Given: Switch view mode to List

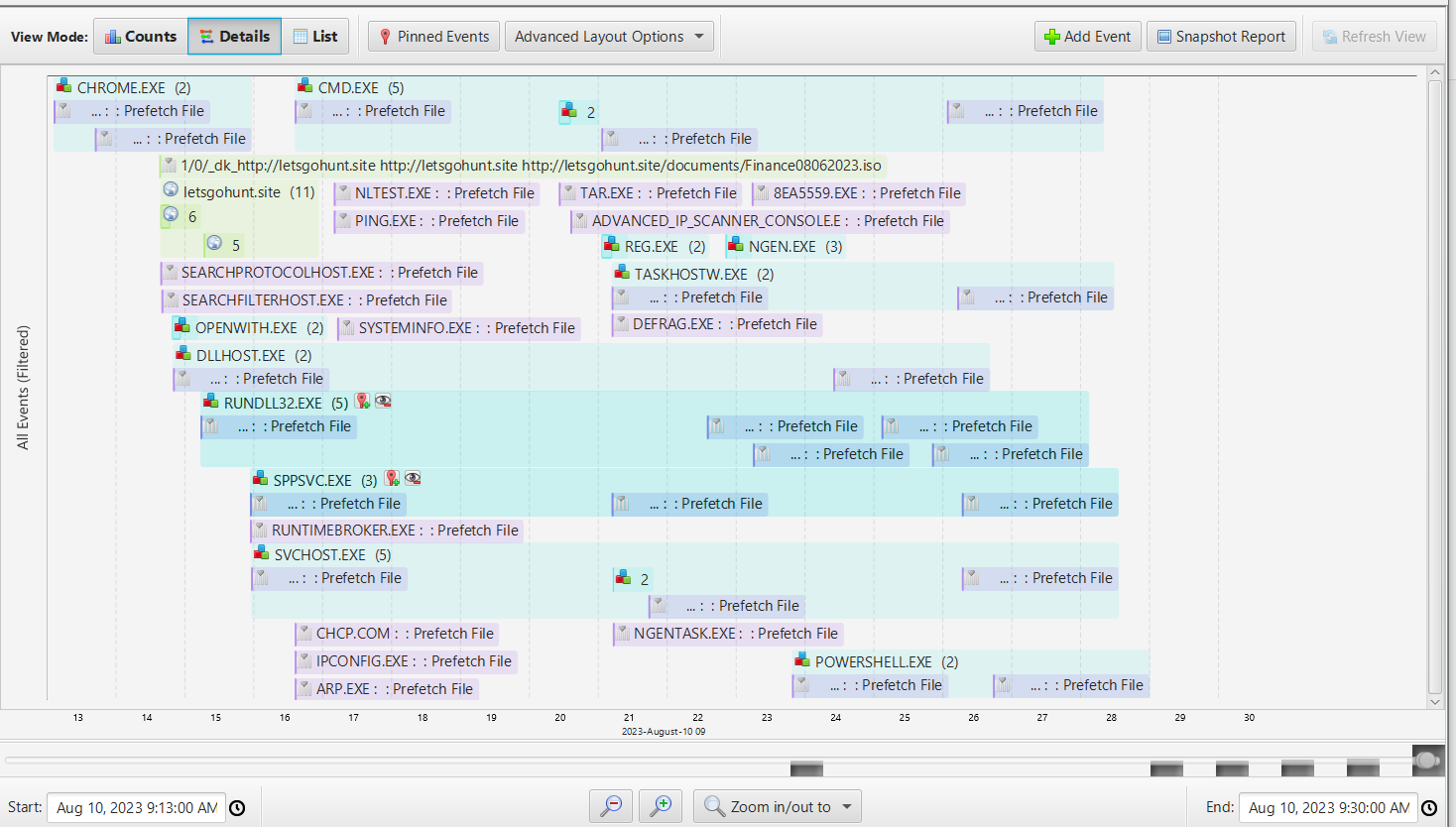Looking at the screenshot, I should pyautogui.click(x=314, y=37).
